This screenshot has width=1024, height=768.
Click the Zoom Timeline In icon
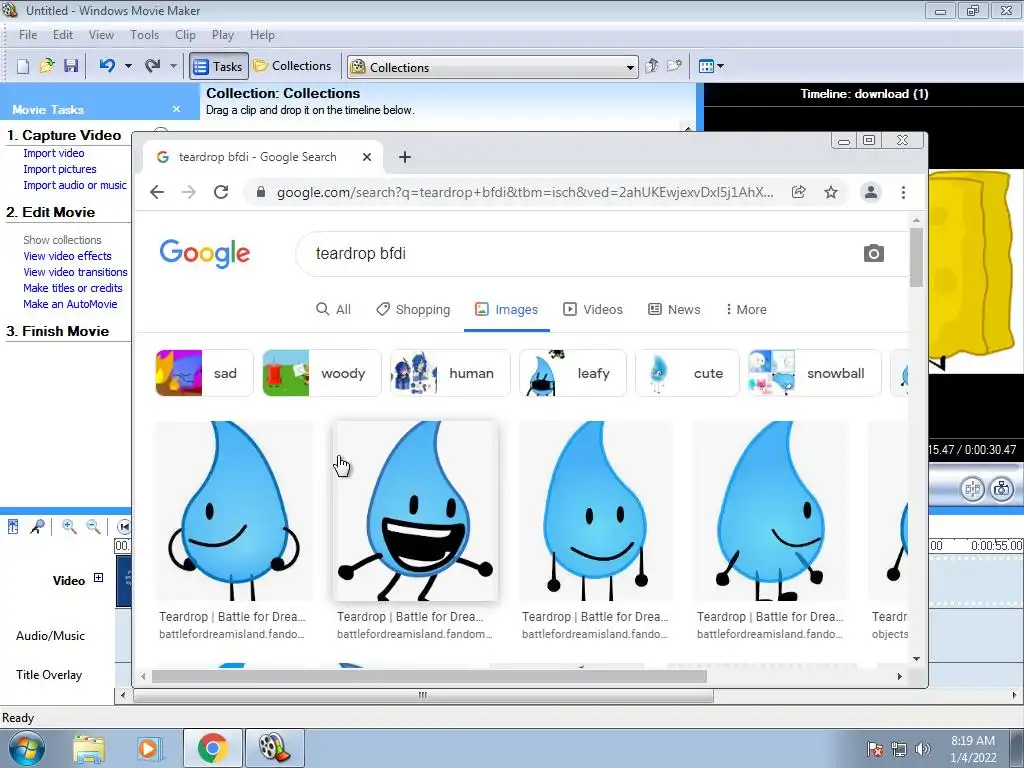[69, 526]
